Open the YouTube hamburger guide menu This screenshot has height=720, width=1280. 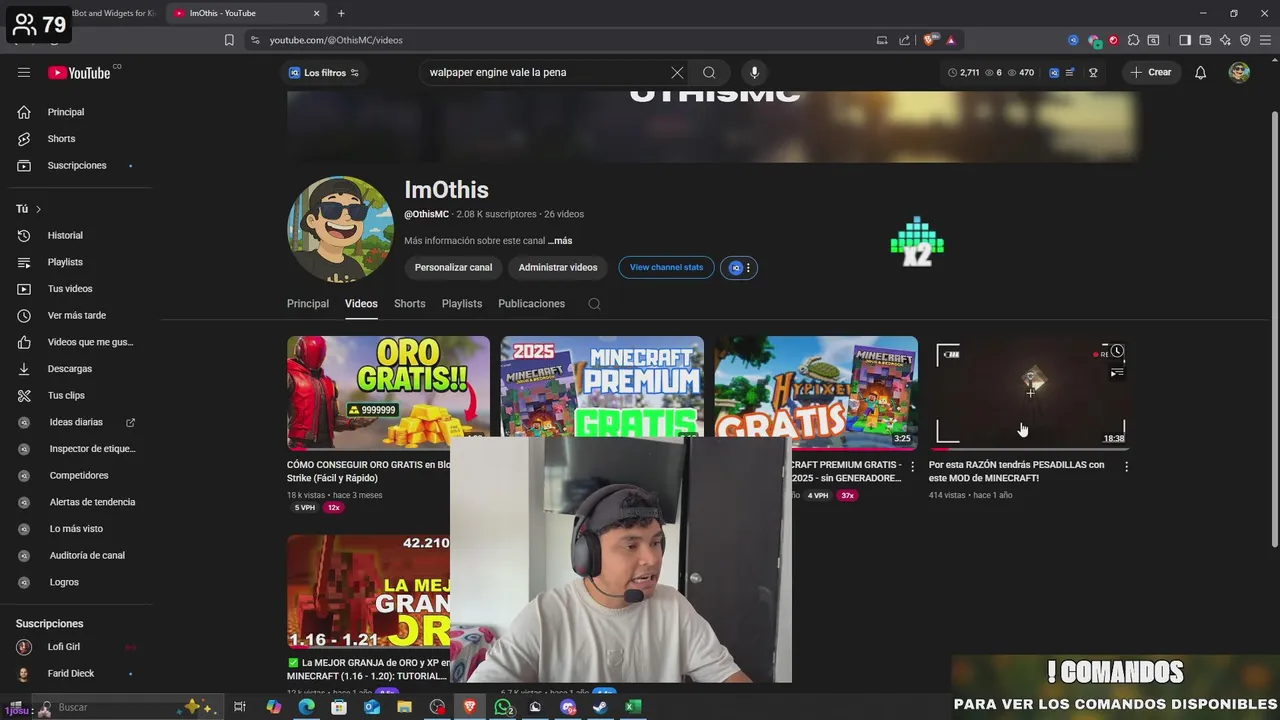point(24,72)
